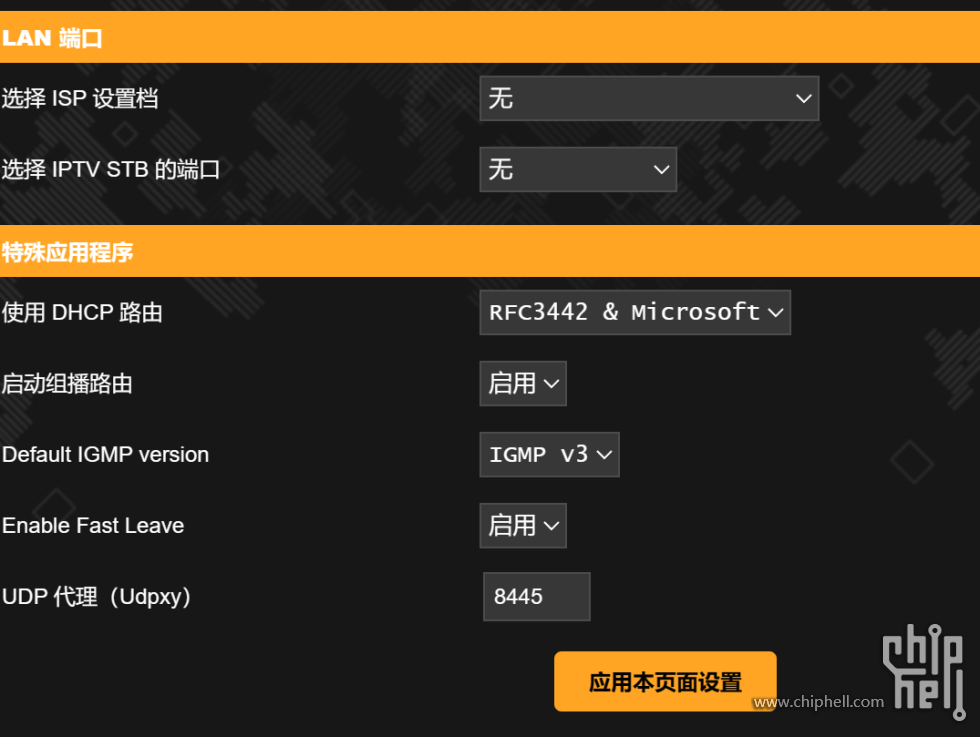The width and height of the screenshot is (980, 737).
Task: Click the Default IGMP version label
Action: pos(106,454)
